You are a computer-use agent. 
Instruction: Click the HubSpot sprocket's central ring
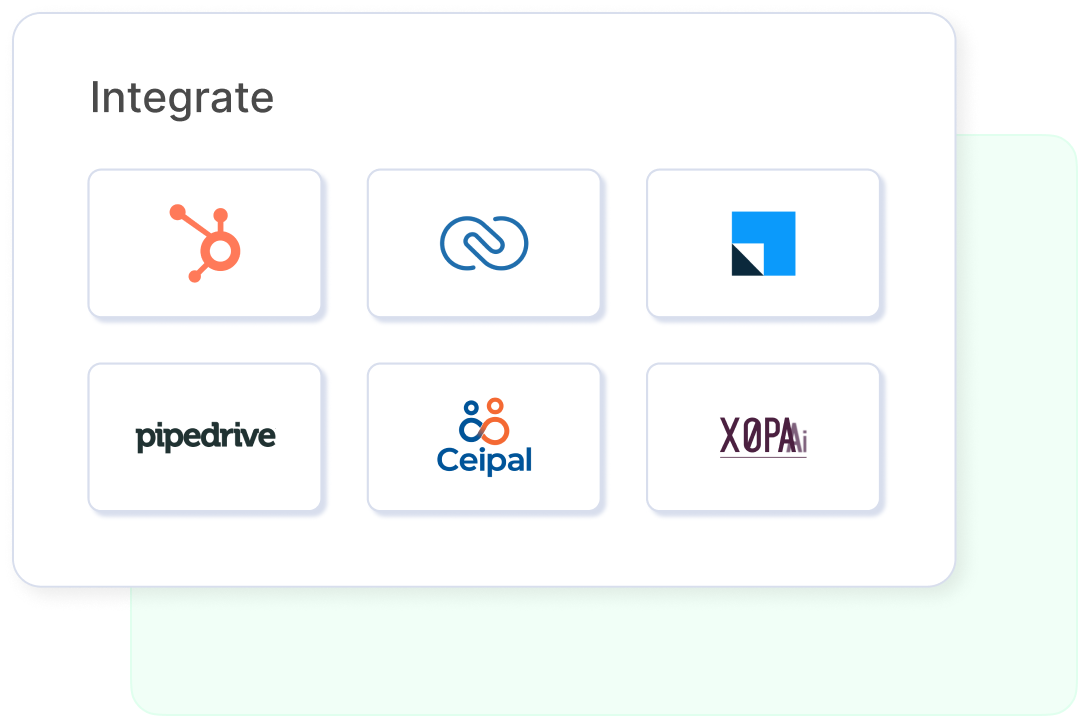coord(221,251)
